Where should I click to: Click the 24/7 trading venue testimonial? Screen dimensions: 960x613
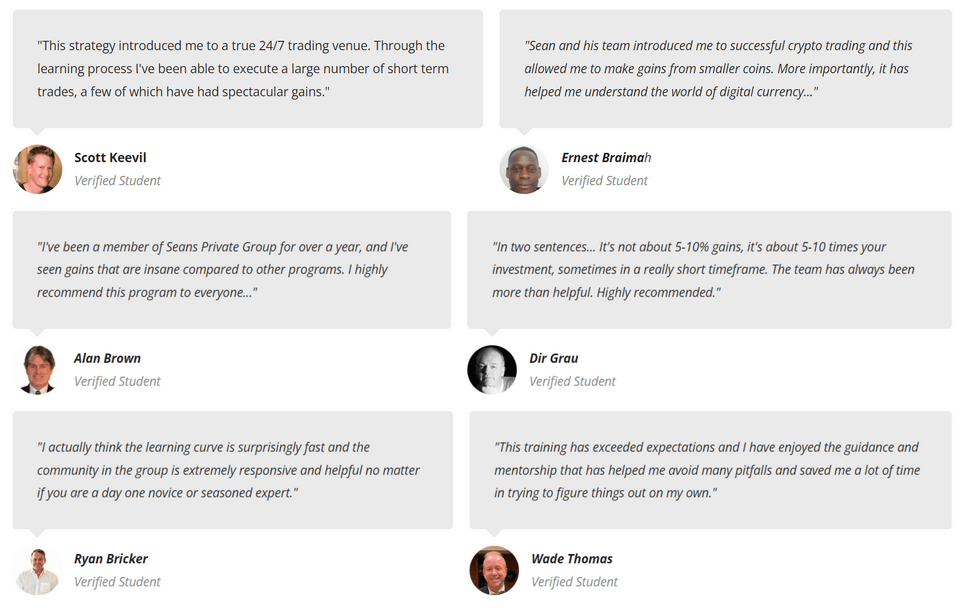(242, 68)
